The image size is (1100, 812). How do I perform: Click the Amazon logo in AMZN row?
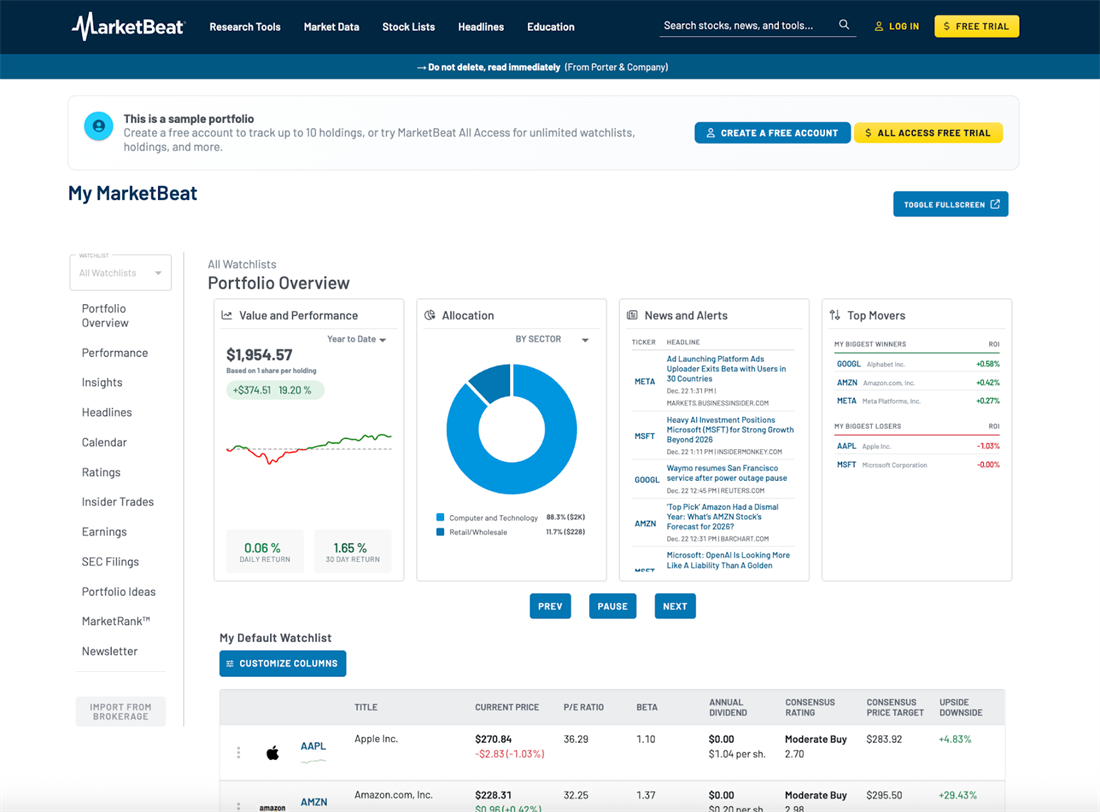[272, 807]
